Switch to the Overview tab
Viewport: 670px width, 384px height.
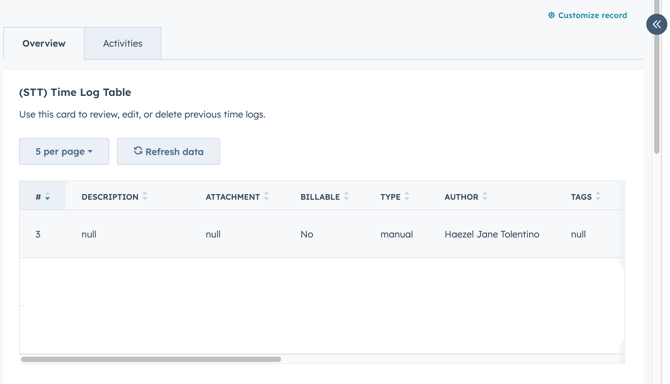pyautogui.click(x=44, y=44)
